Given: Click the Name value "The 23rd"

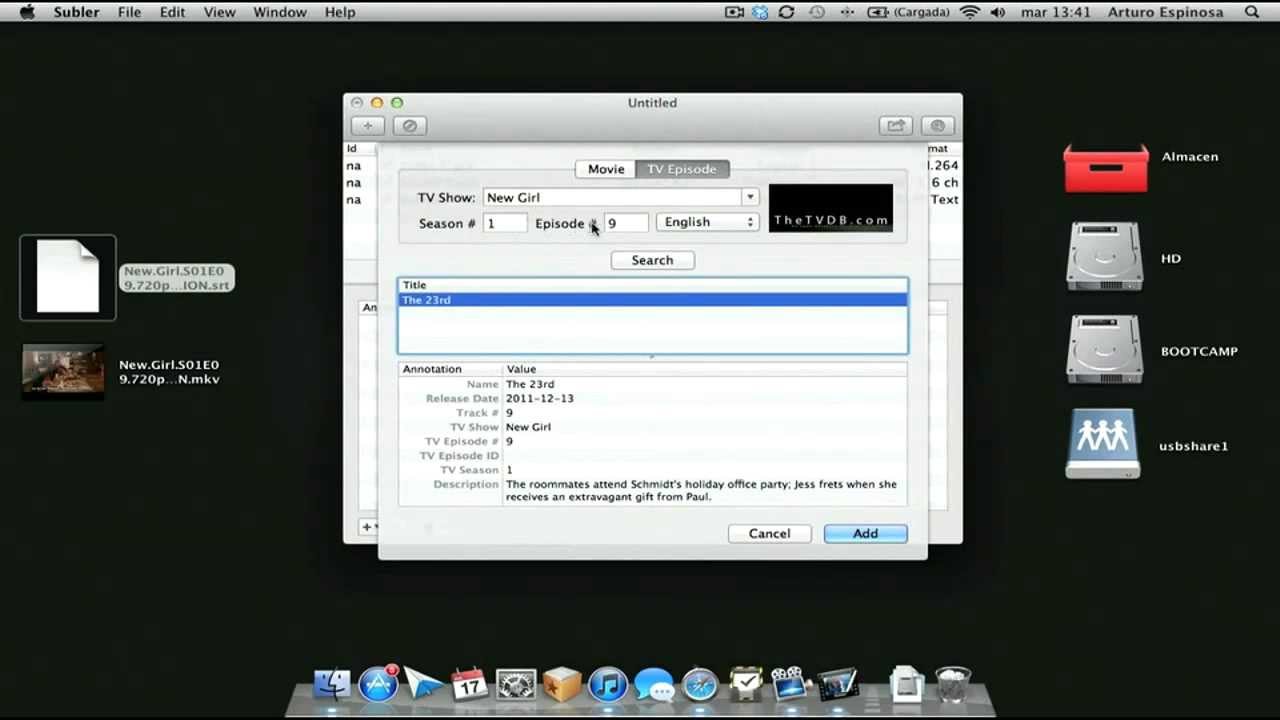Looking at the screenshot, I should pyautogui.click(x=530, y=384).
